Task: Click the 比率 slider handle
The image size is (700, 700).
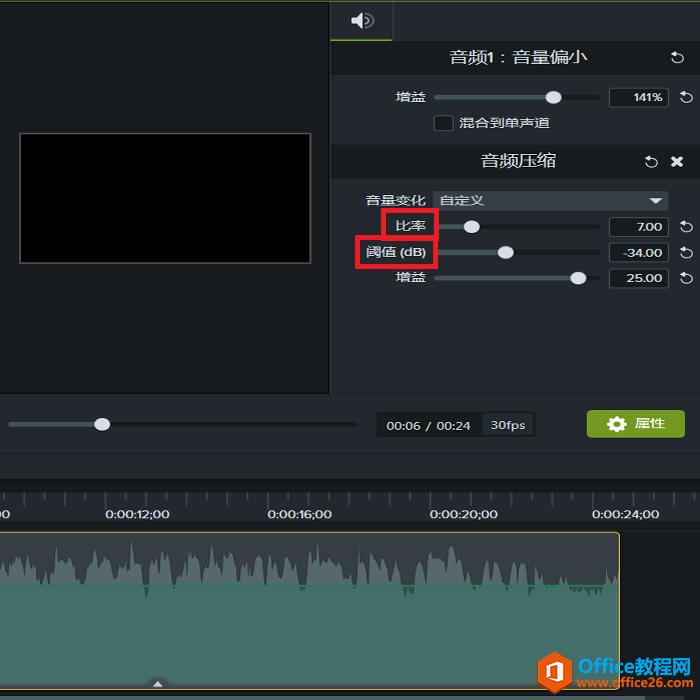Action: [x=471, y=227]
